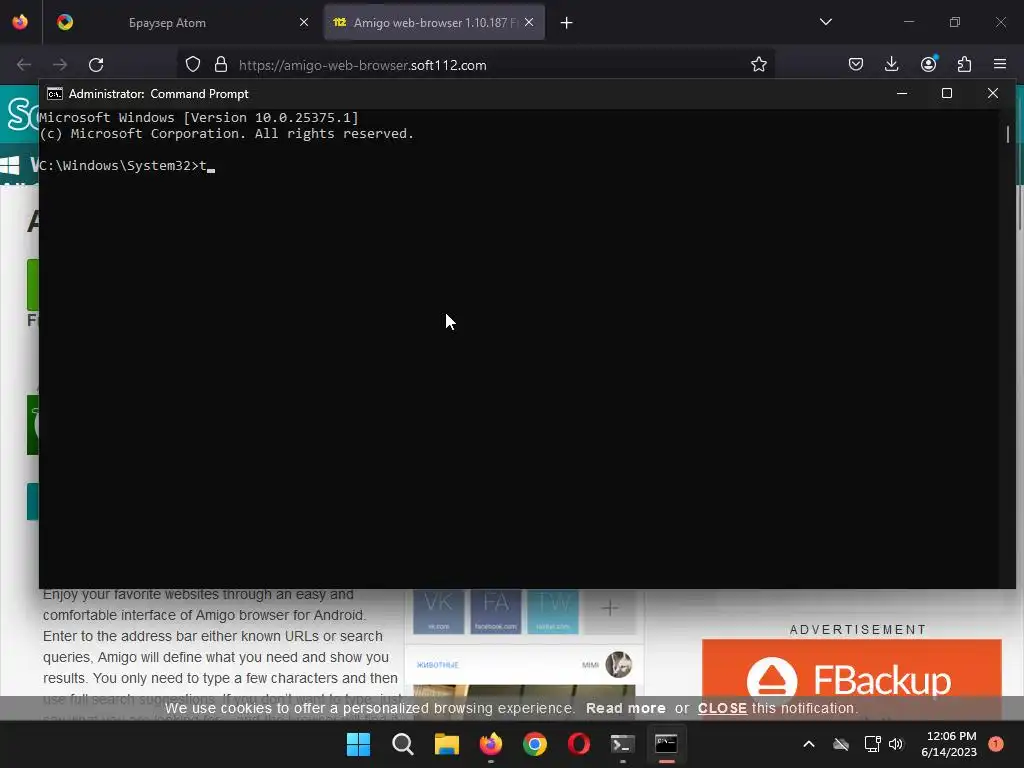
Task: Click Command Prompt taskbar icon
Action: 666,744
